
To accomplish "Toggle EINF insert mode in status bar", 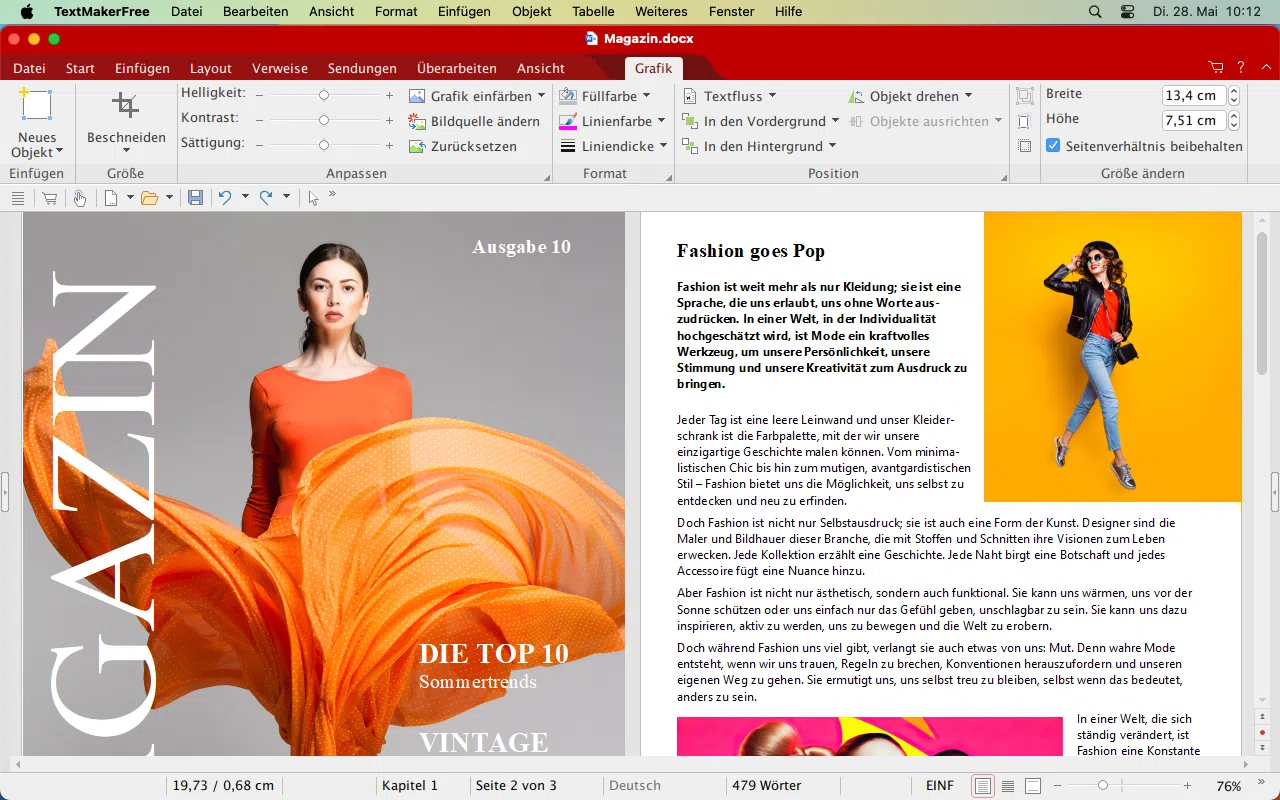I will click(940, 786).
